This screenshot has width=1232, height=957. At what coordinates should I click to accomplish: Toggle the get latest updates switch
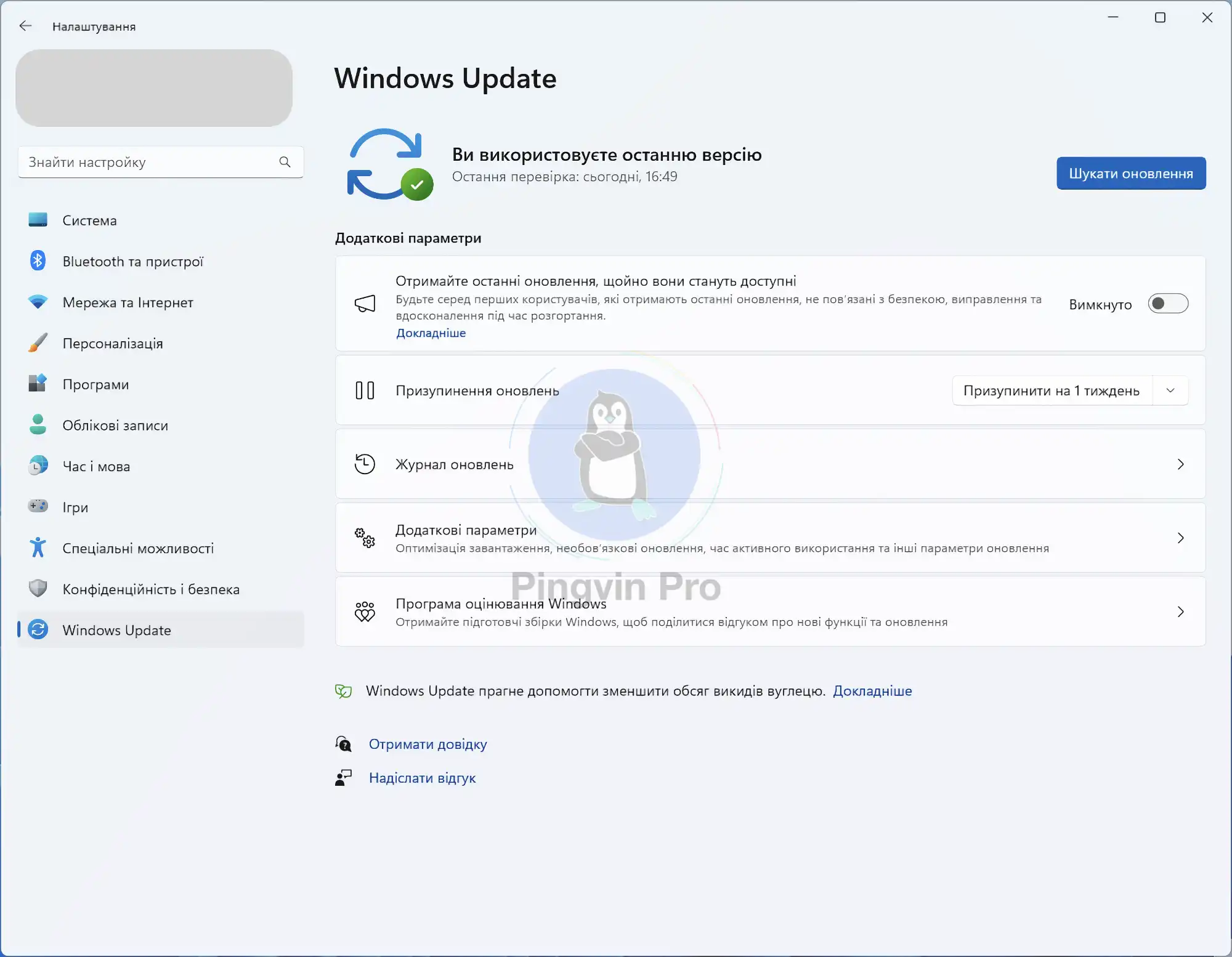(x=1168, y=304)
